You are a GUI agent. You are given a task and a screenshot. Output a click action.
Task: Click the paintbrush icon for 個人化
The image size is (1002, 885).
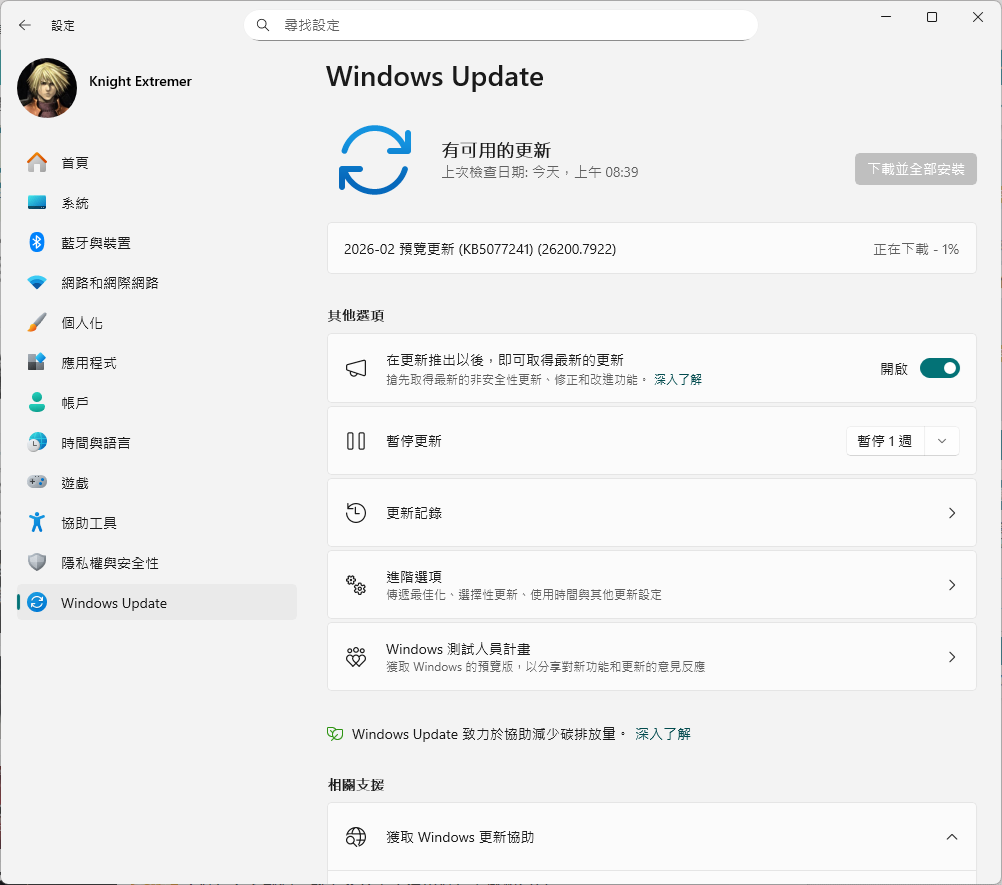(x=37, y=323)
